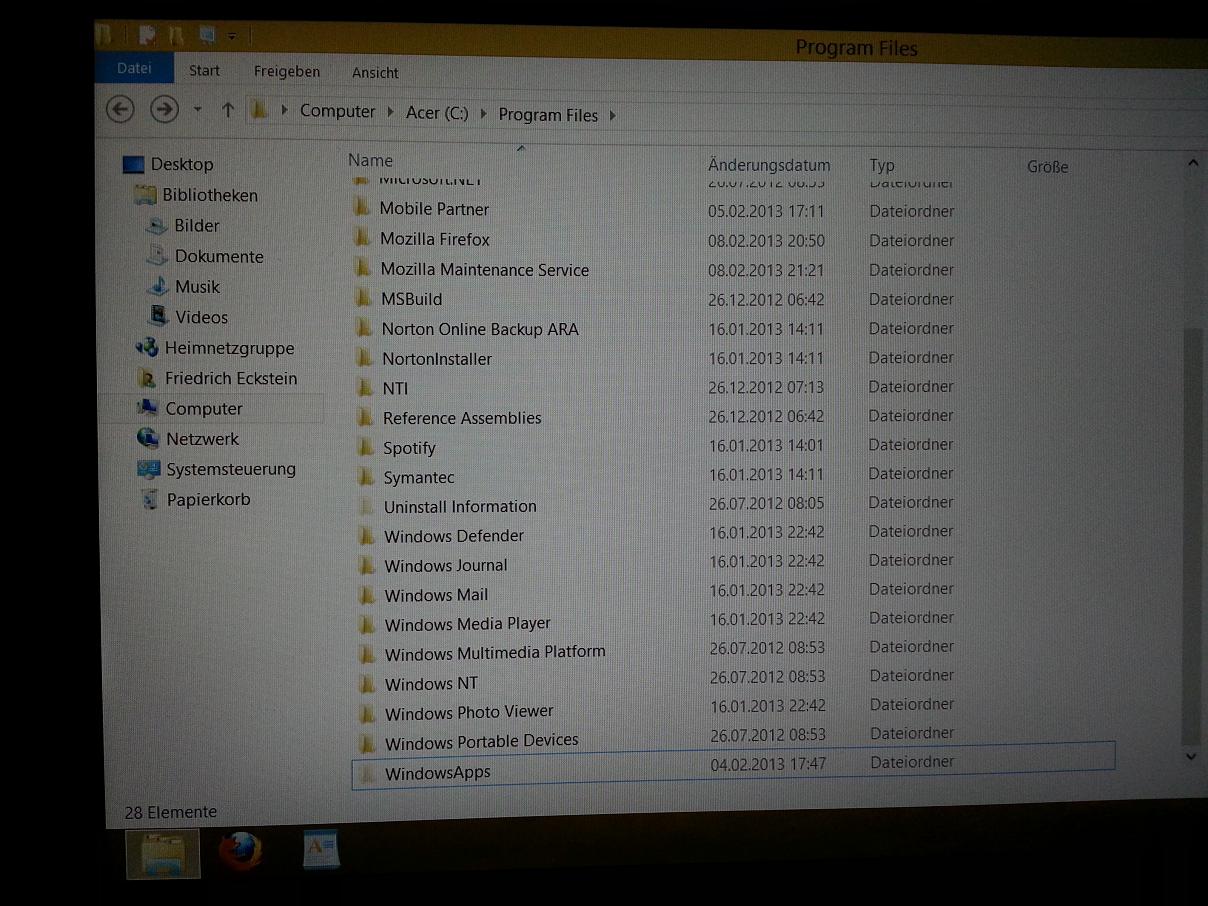Select the Mozilla Firefox folder icon

pos(364,238)
